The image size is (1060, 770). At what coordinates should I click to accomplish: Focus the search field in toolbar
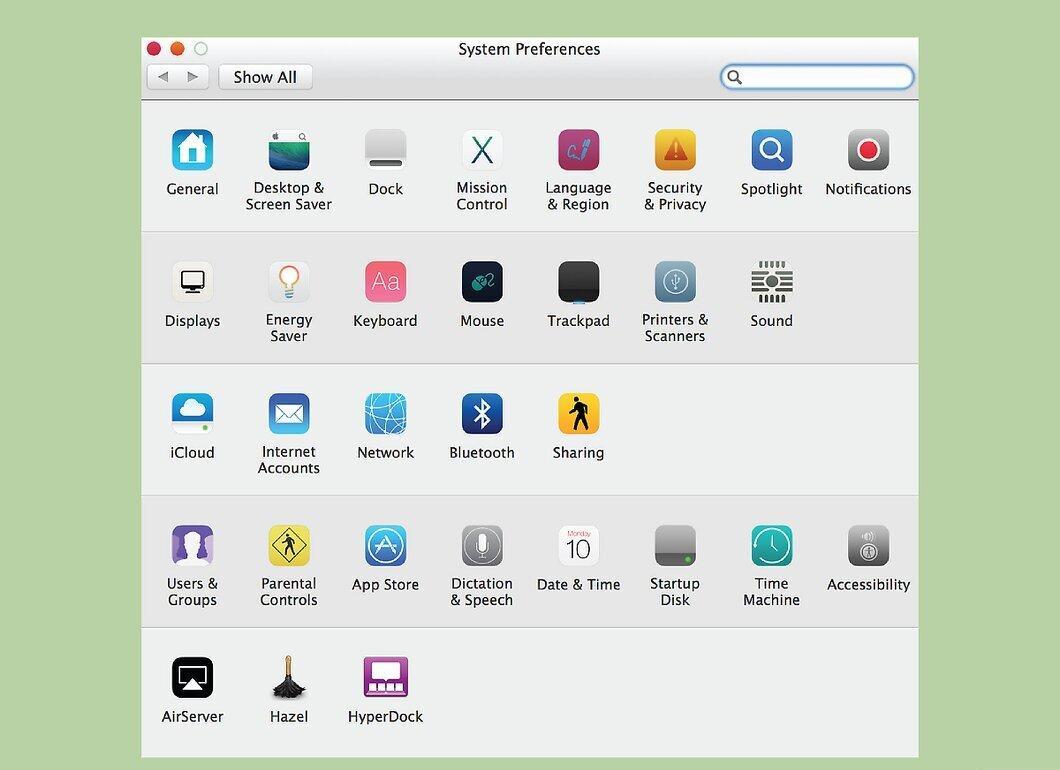(817, 77)
